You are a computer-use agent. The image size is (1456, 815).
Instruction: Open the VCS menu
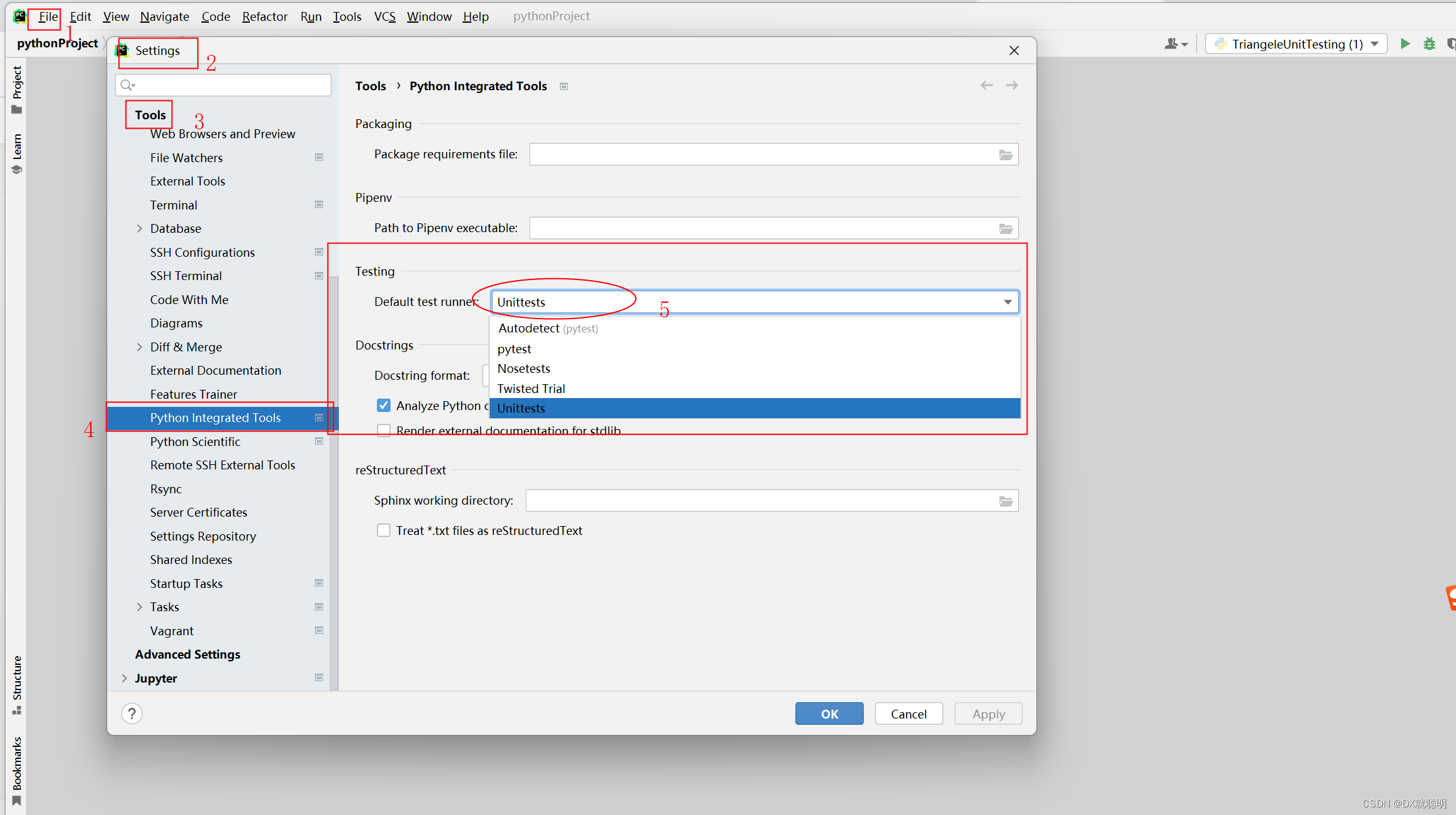click(x=384, y=16)
